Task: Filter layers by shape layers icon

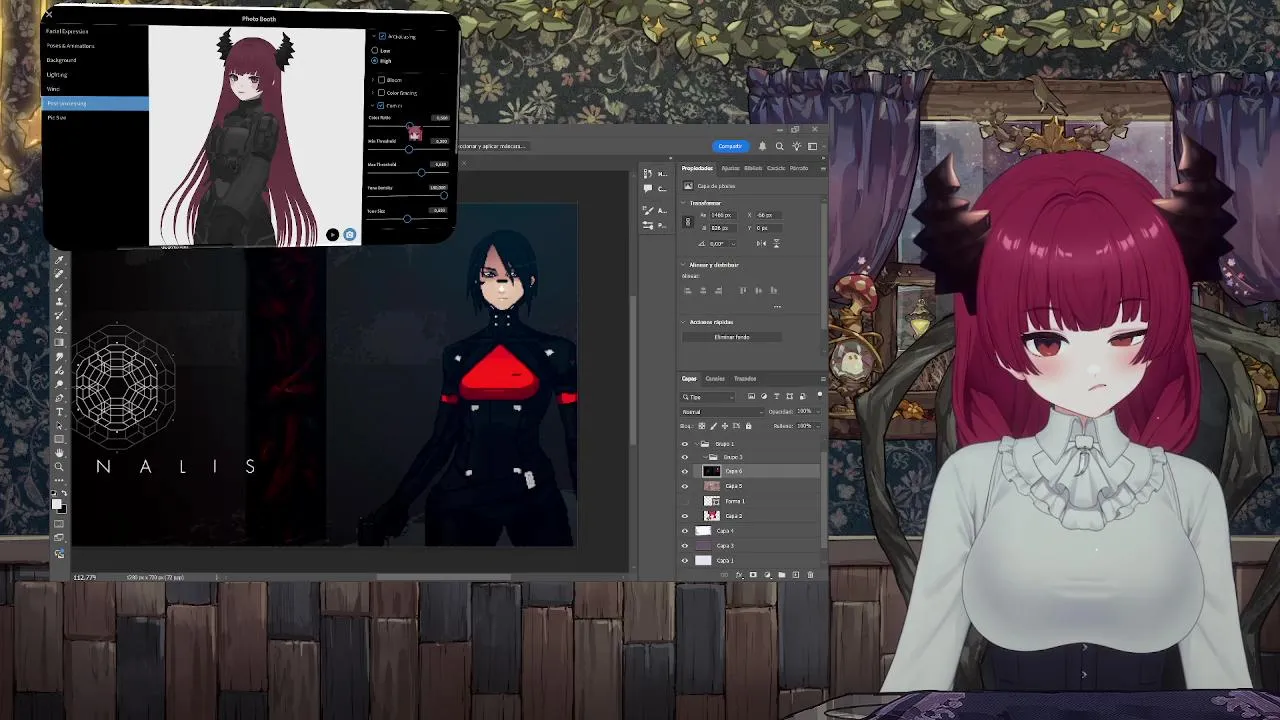Action: (x=789, y=396)
